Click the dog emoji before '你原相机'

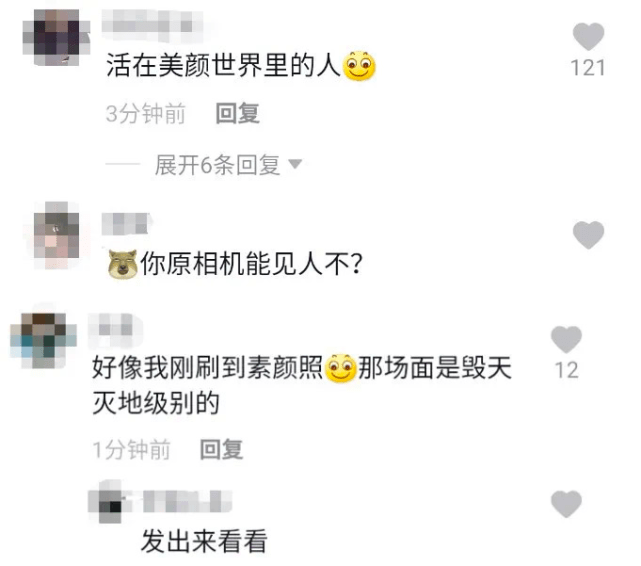122,264
